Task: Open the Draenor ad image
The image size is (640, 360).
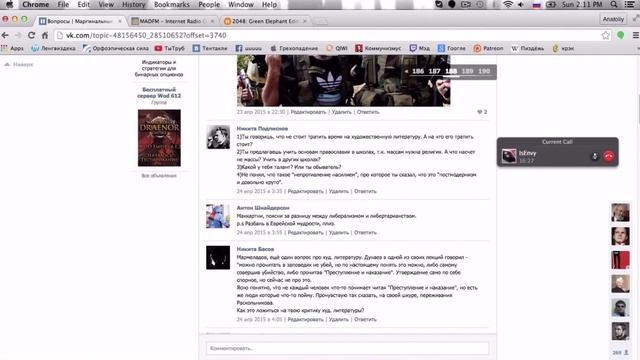Action: [x=159, y=138]
